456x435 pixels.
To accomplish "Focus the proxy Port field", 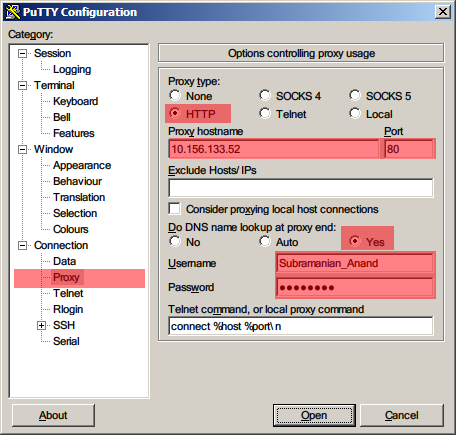I will (x=410, y=149).
